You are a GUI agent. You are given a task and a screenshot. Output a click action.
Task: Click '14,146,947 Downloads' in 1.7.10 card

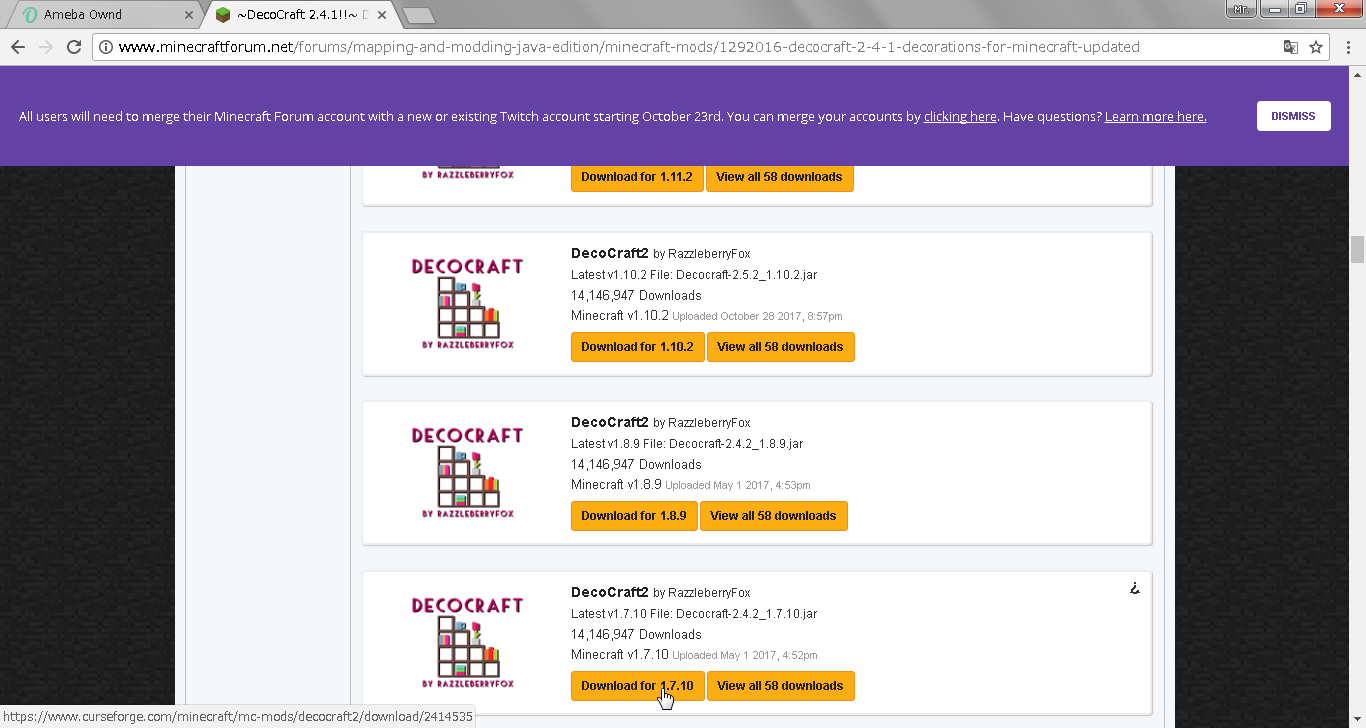636,635
